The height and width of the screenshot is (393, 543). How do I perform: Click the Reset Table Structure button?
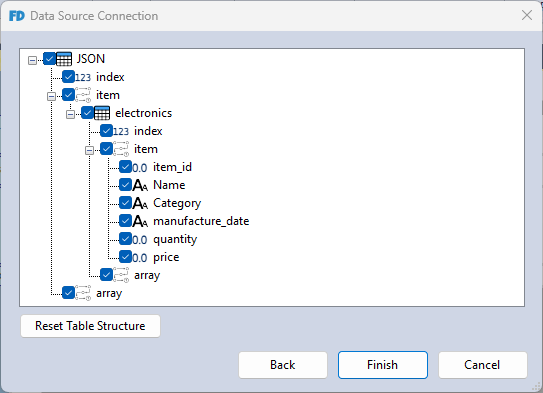90,326
